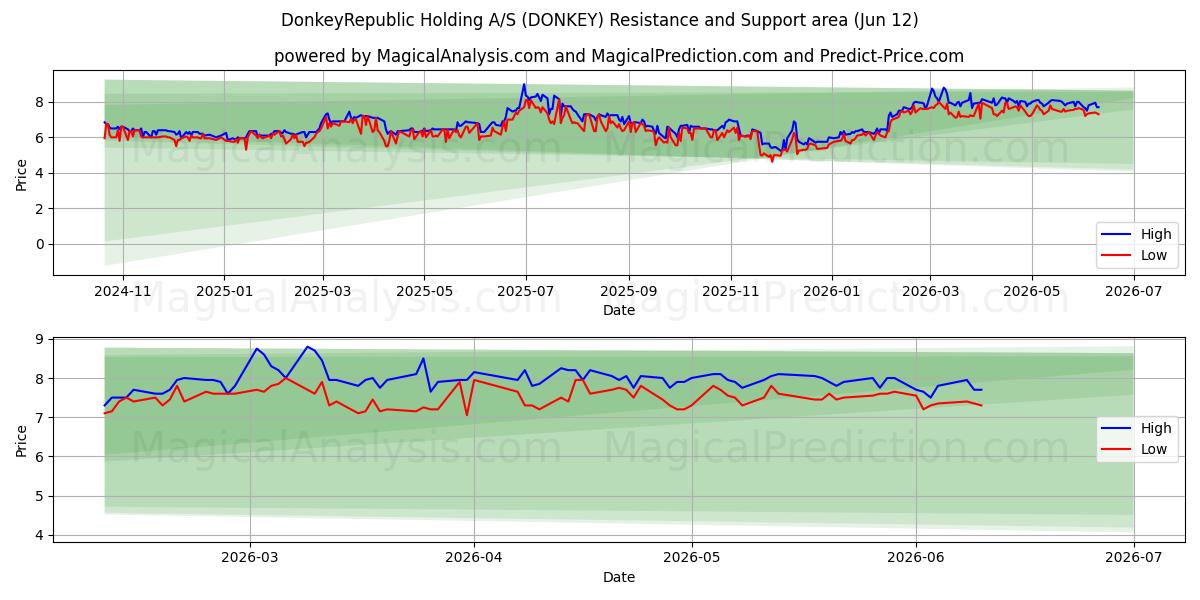Click the '2026-01' tick label on the top chart
Screen dimensions: 1200x600
coord(832,290)
